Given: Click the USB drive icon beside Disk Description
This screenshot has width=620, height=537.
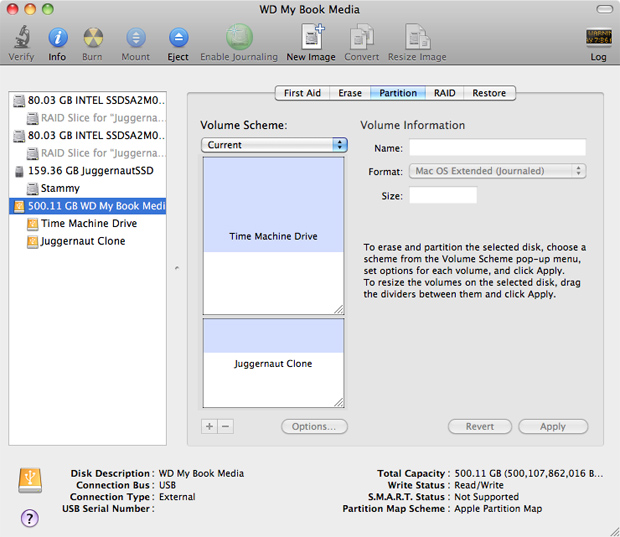Looking at the screenshot, I should point(30,480).
